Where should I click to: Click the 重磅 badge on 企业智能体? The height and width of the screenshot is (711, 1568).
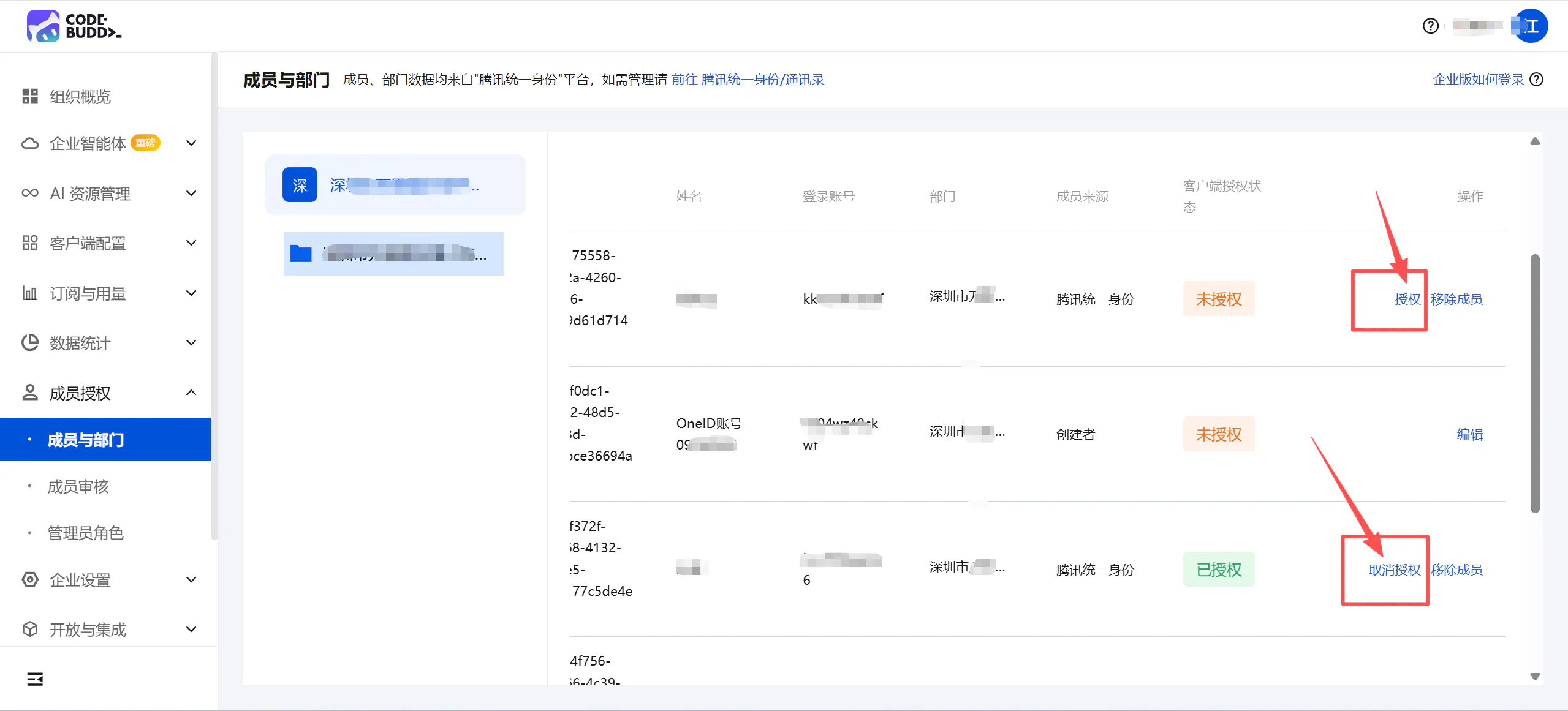pyautogui.click(x=145, y=143)
